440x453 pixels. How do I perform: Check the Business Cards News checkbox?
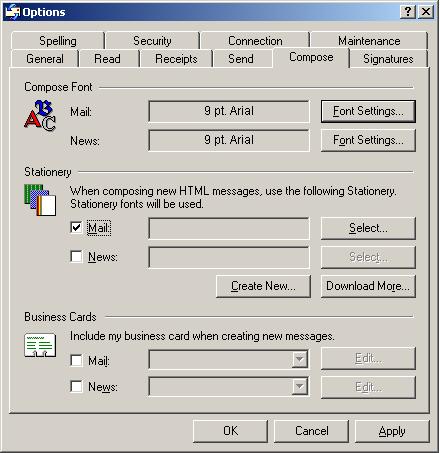point(76,387)
